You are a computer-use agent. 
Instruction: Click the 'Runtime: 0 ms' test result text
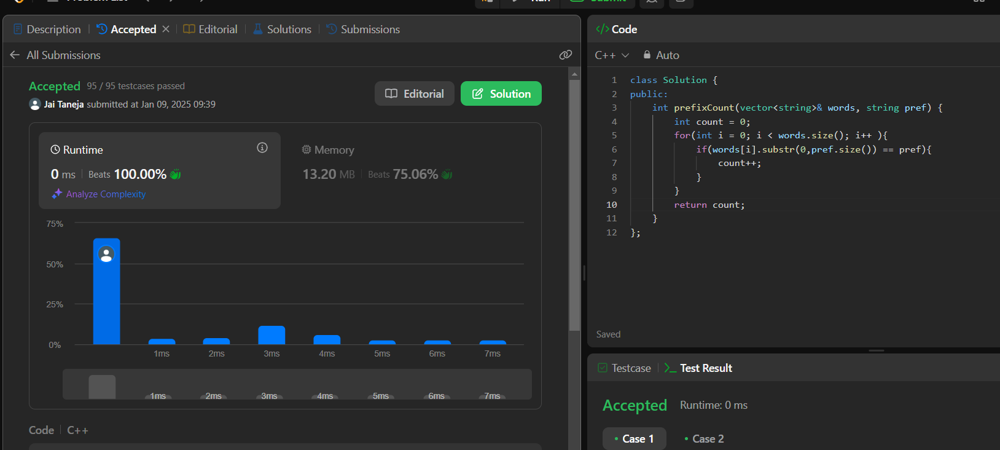(x=714, y=405)
